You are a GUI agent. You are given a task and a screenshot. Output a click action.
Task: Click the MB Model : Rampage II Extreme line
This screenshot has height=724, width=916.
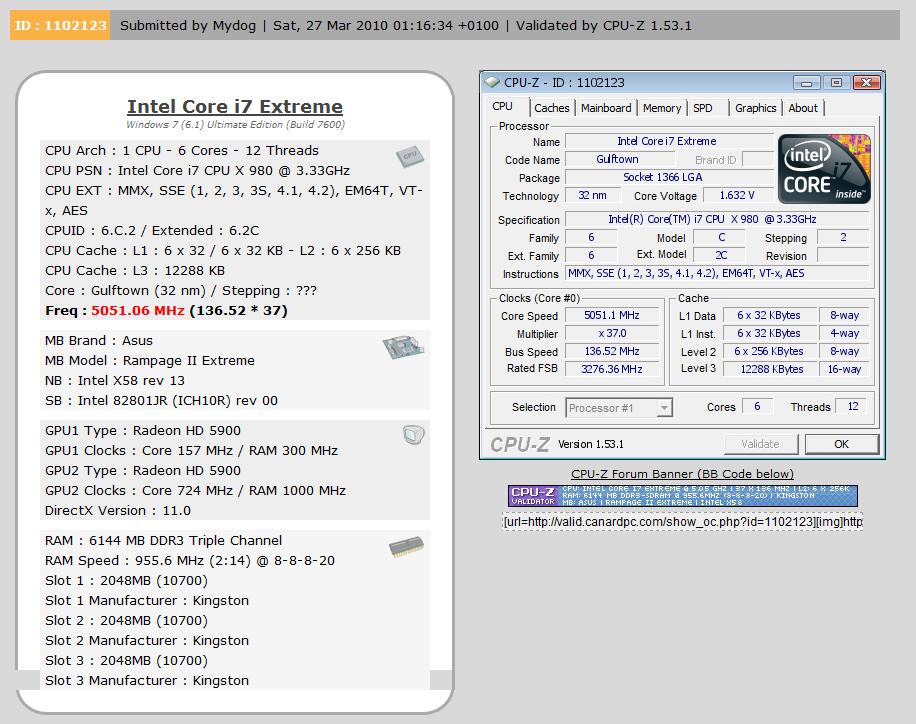(x=150, y=361)
